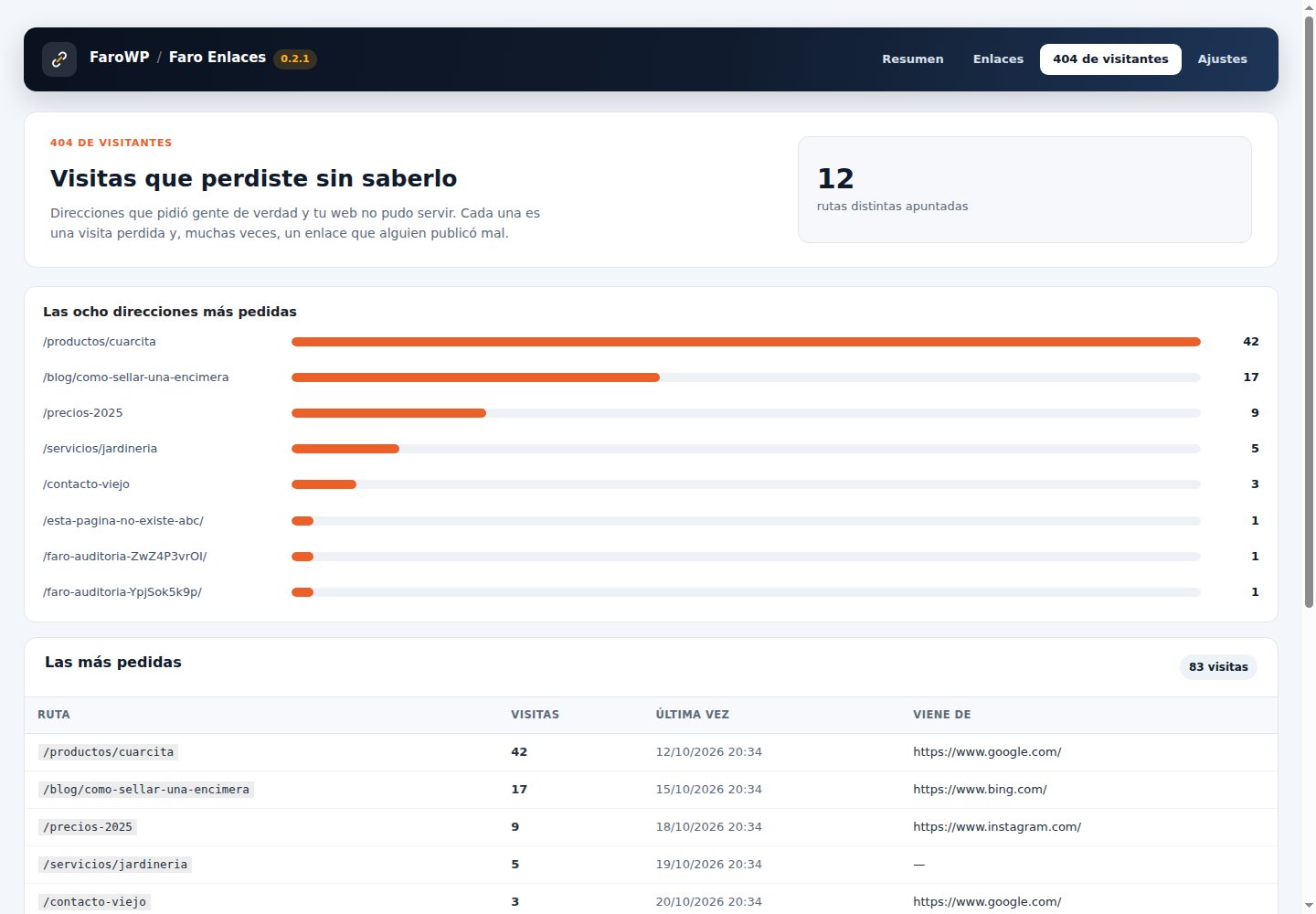Click the date 12/10/2026 20:34
The height and width of the screenshot is (914, 1316).
708,752
